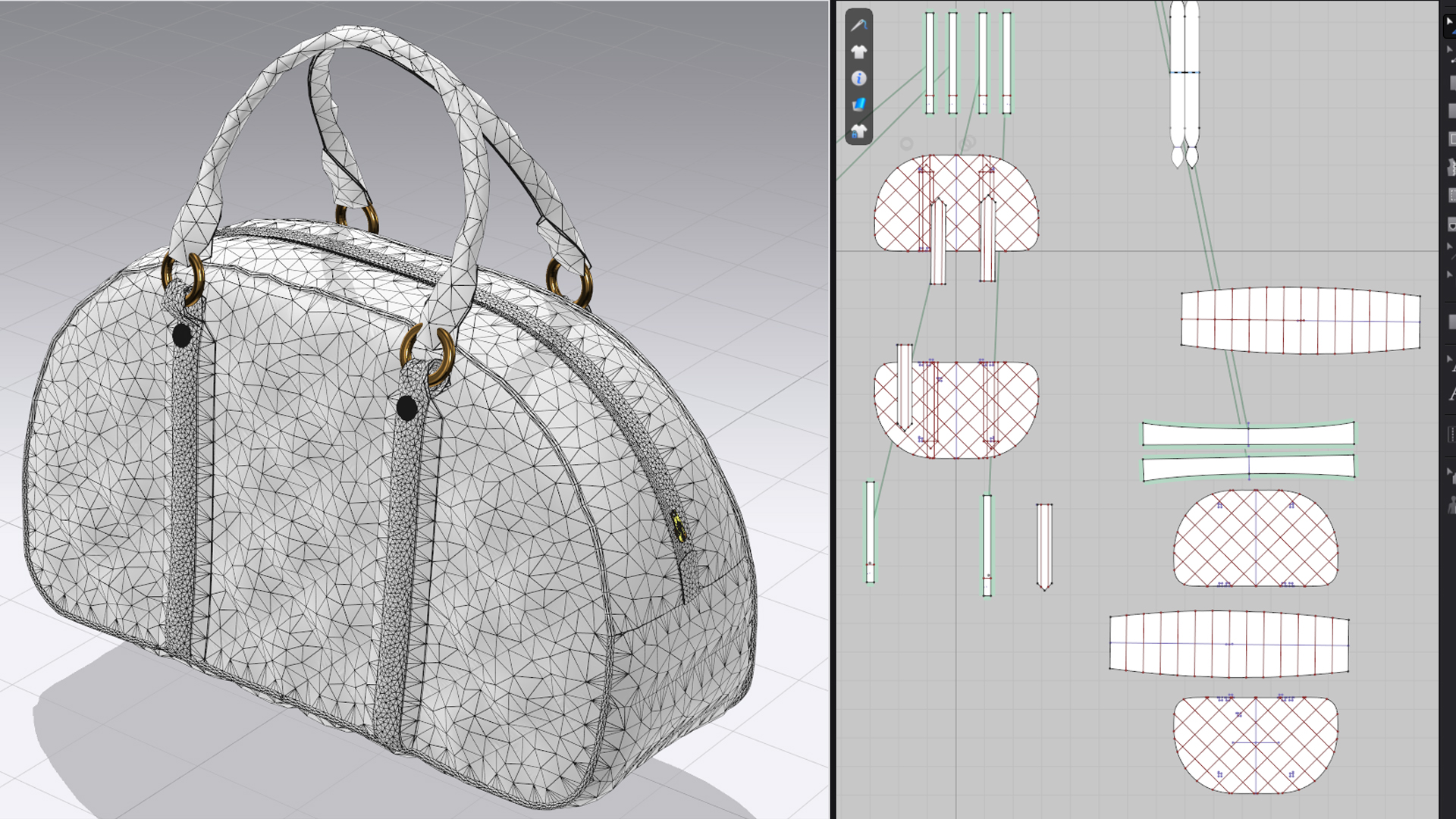Click the zipper pull on the bag
The height and width of the screenshot is (819, 1456).
(x=679, y=527)
